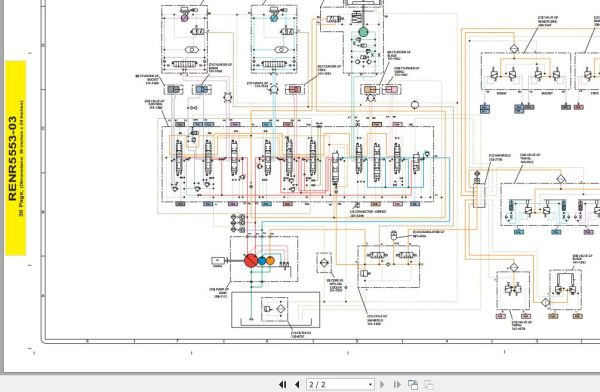The image size is (600, 392).
Task: Click the green circle symbol at top of schematic
Action: tap(363, 32)
